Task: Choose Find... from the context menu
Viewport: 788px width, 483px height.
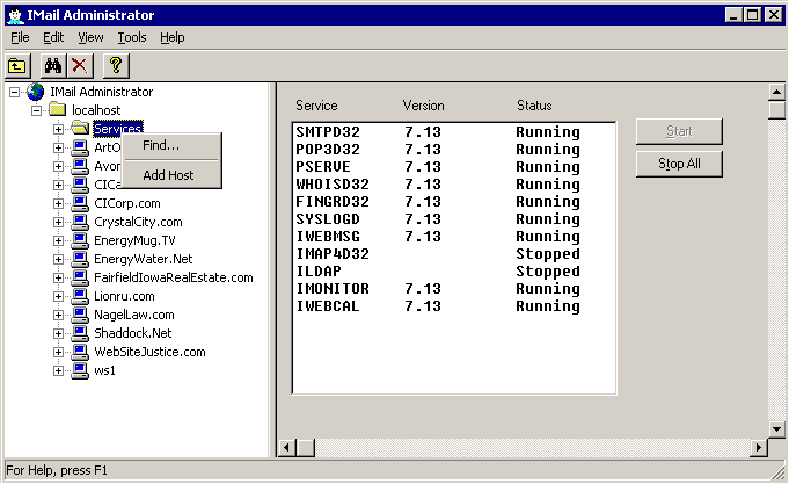Action: 161,146
